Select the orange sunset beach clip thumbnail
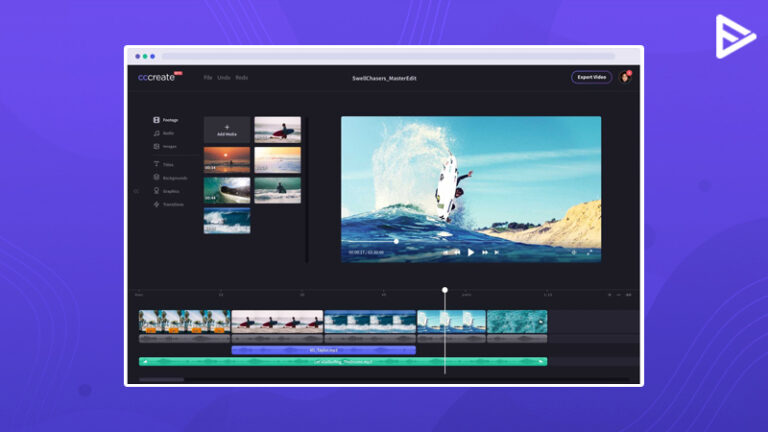Screen dimensions: 768x432 [227, 160]
